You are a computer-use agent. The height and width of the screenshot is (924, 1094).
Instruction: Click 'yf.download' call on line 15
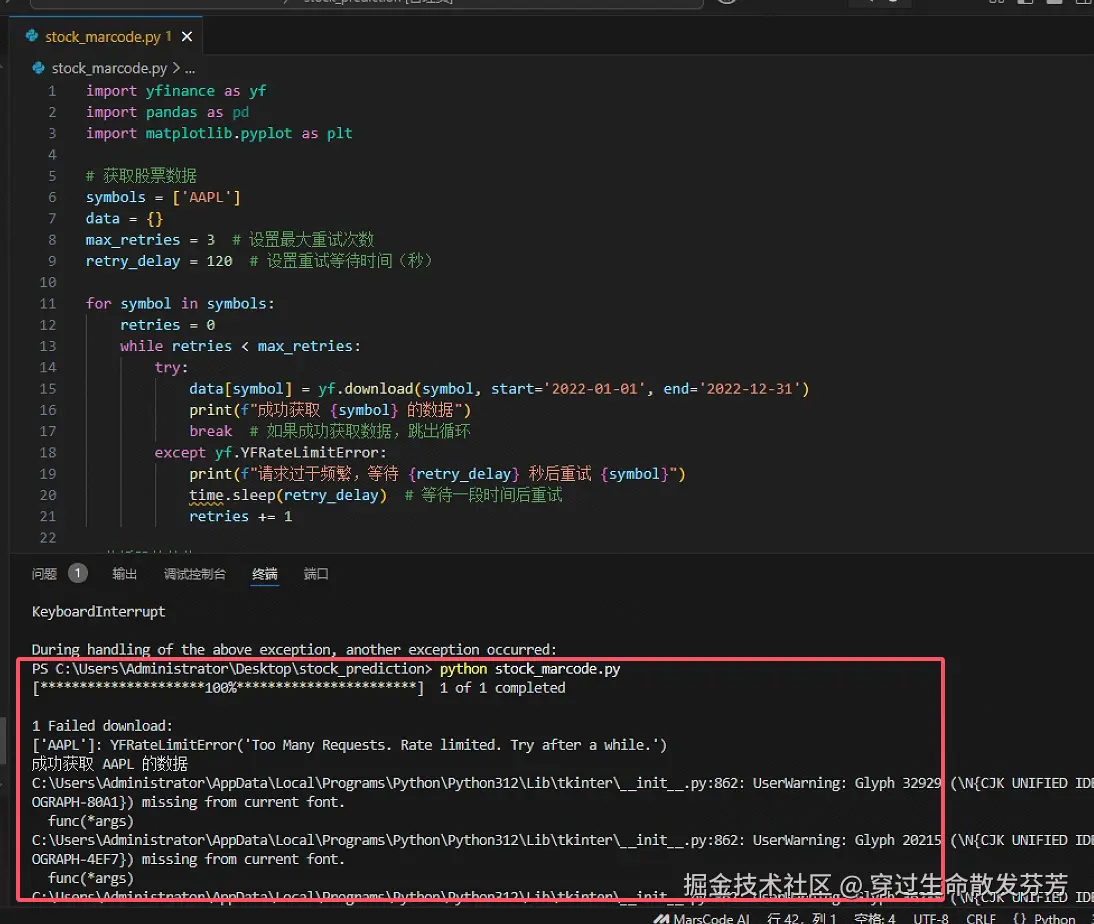tap(366, 389)
